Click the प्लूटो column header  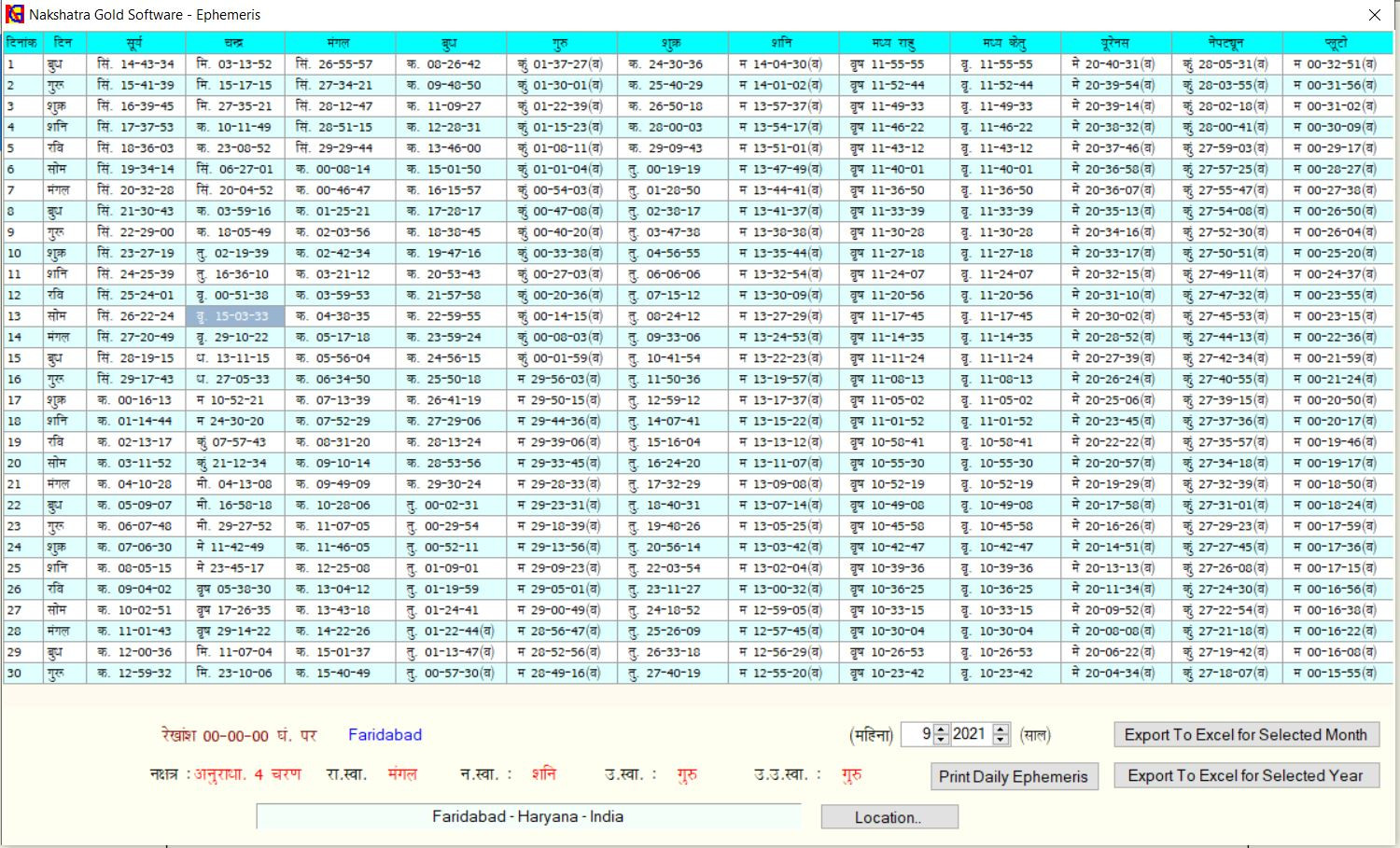[1336, 43]
